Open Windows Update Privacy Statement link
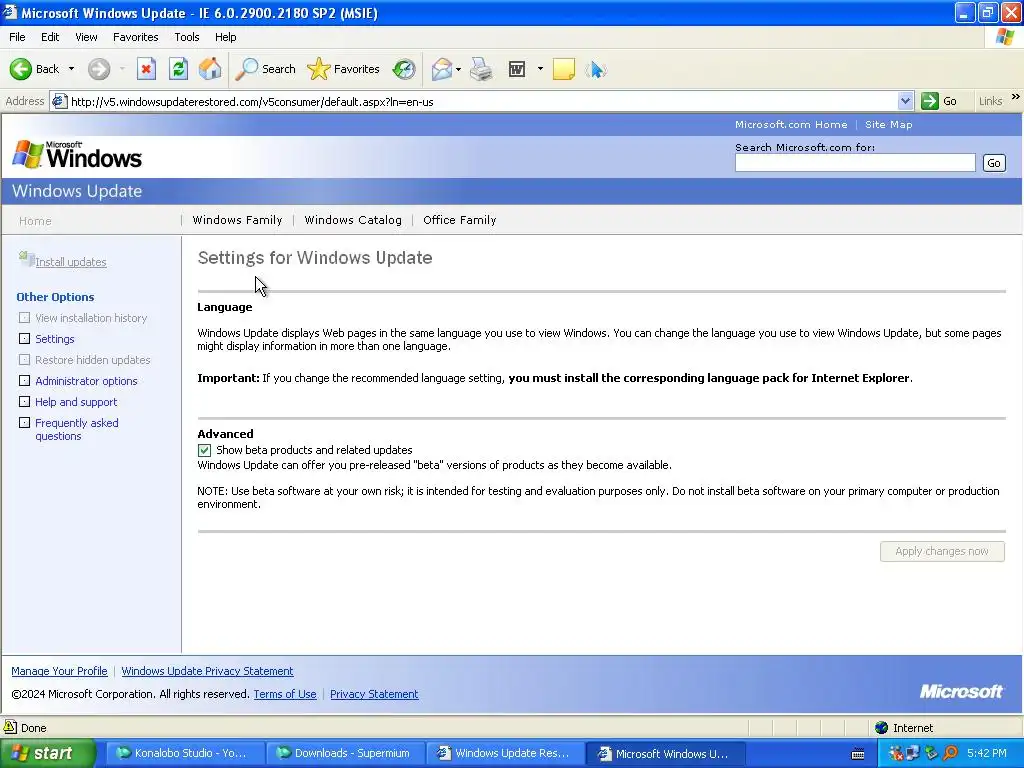Viewport: 1024px width, 768px height. click(x=207, y=671)
